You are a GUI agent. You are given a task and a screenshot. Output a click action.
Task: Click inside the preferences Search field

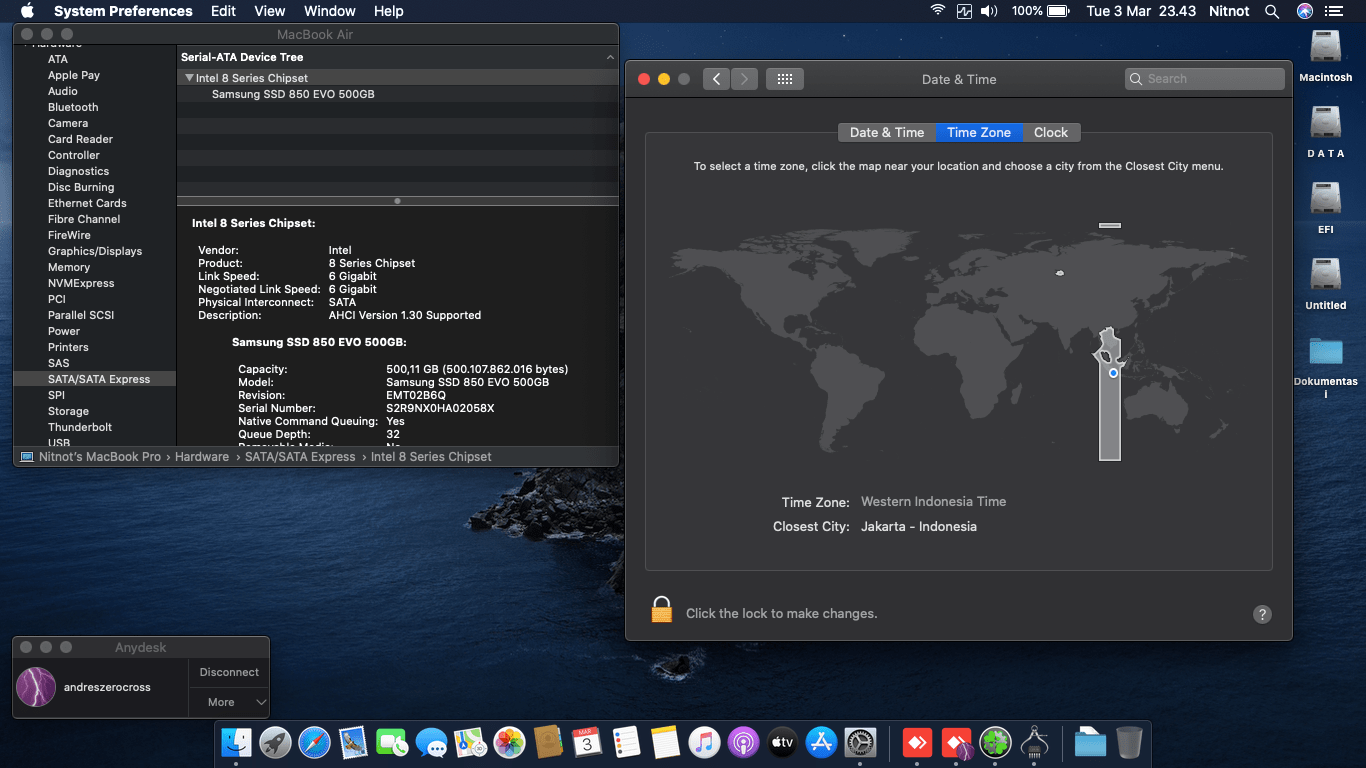click(1204, 79)
